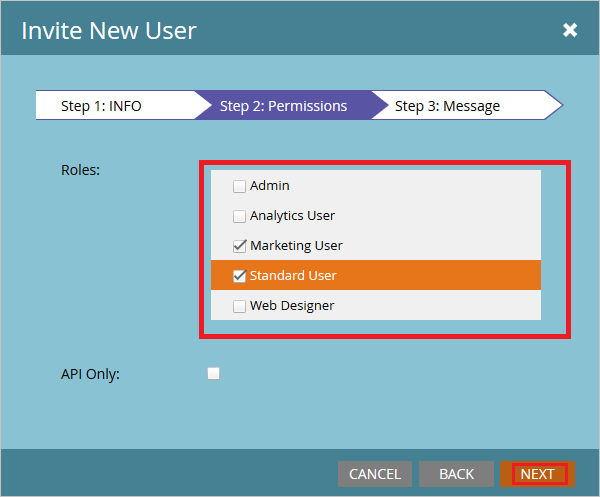Click the Standard User label
This screenshot has height=497, width=600.
click(293, 275)
